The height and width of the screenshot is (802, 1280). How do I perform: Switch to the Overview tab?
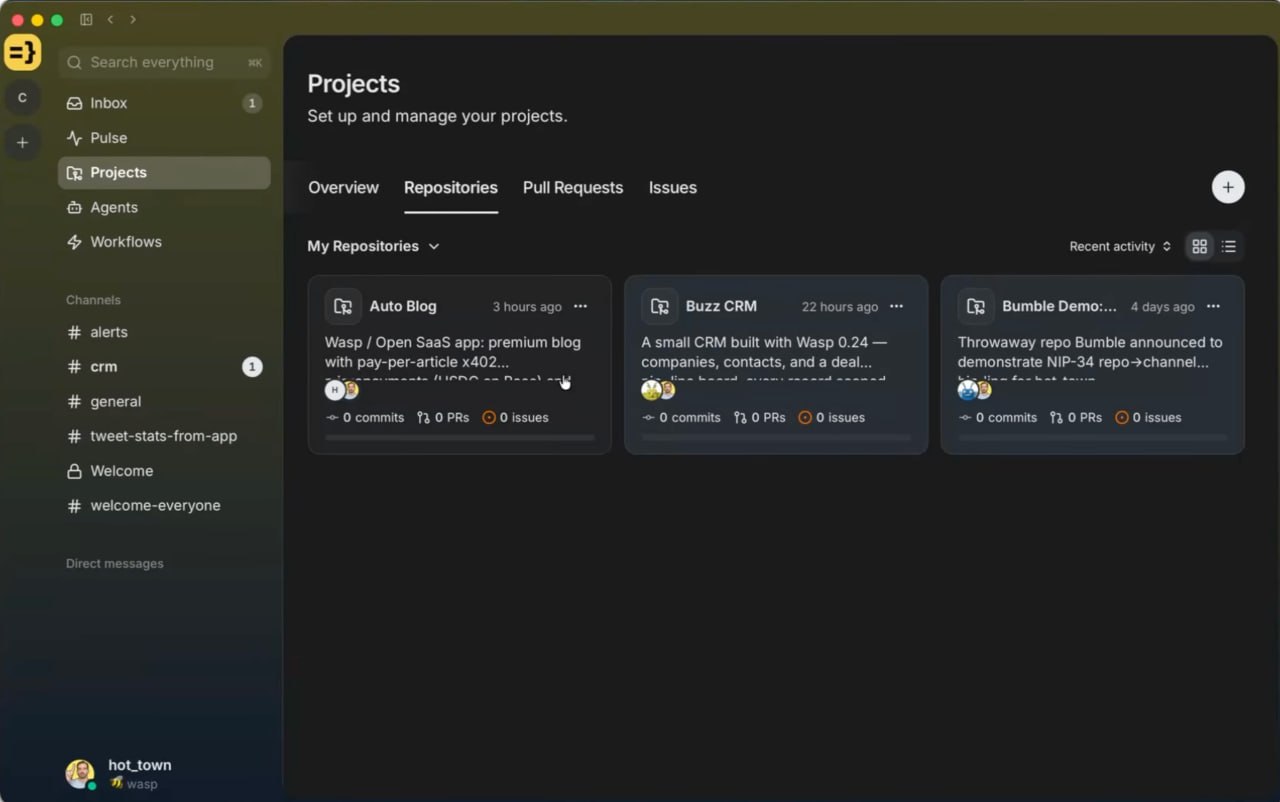pyautogui.click(x=343, y=187)
